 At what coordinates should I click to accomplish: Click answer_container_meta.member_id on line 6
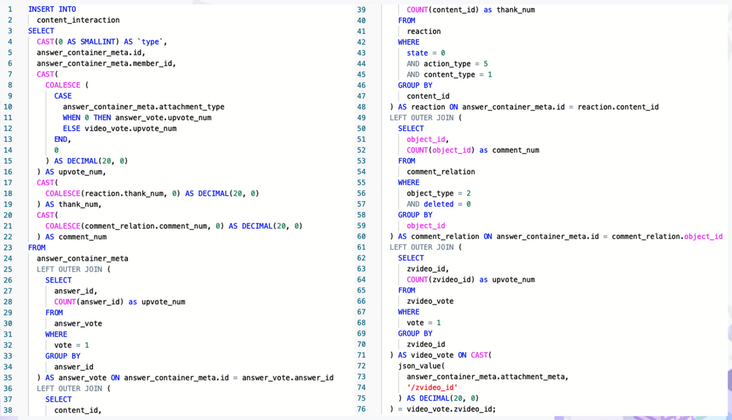[106, 63]
